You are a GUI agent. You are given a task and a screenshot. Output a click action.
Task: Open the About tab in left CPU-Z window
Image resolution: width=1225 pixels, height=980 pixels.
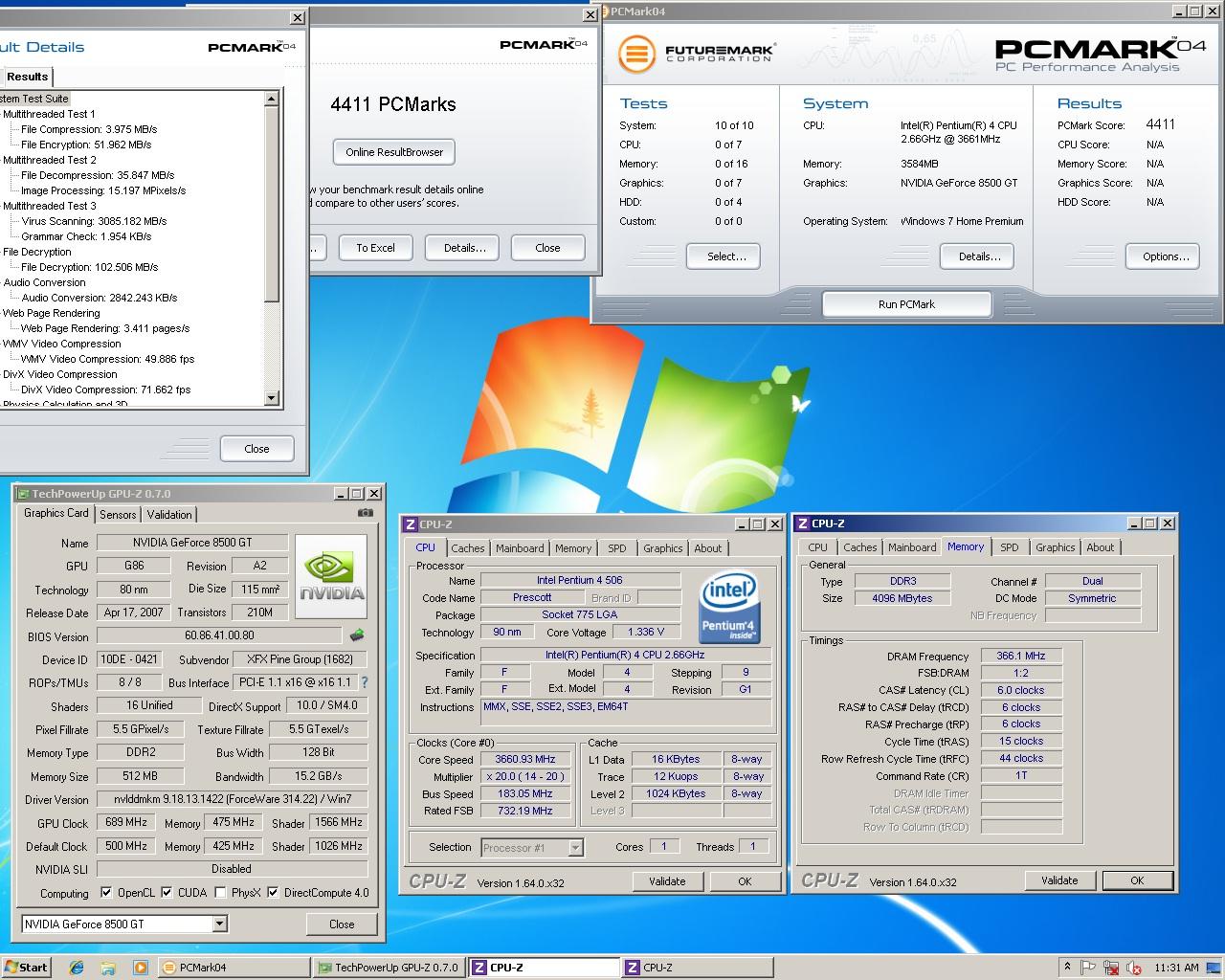point(708,548)
